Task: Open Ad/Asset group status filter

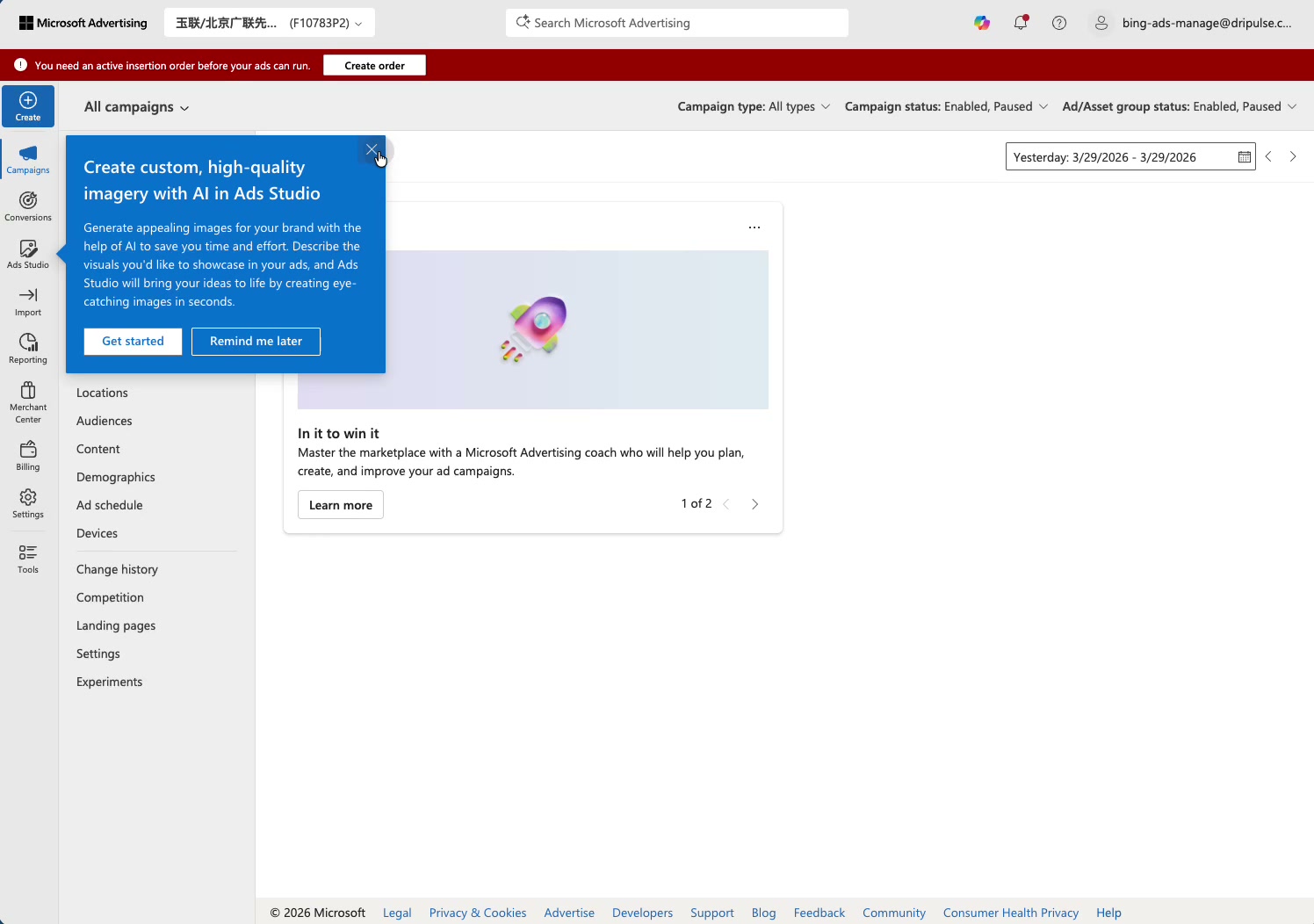Action: pos(1180,106)
